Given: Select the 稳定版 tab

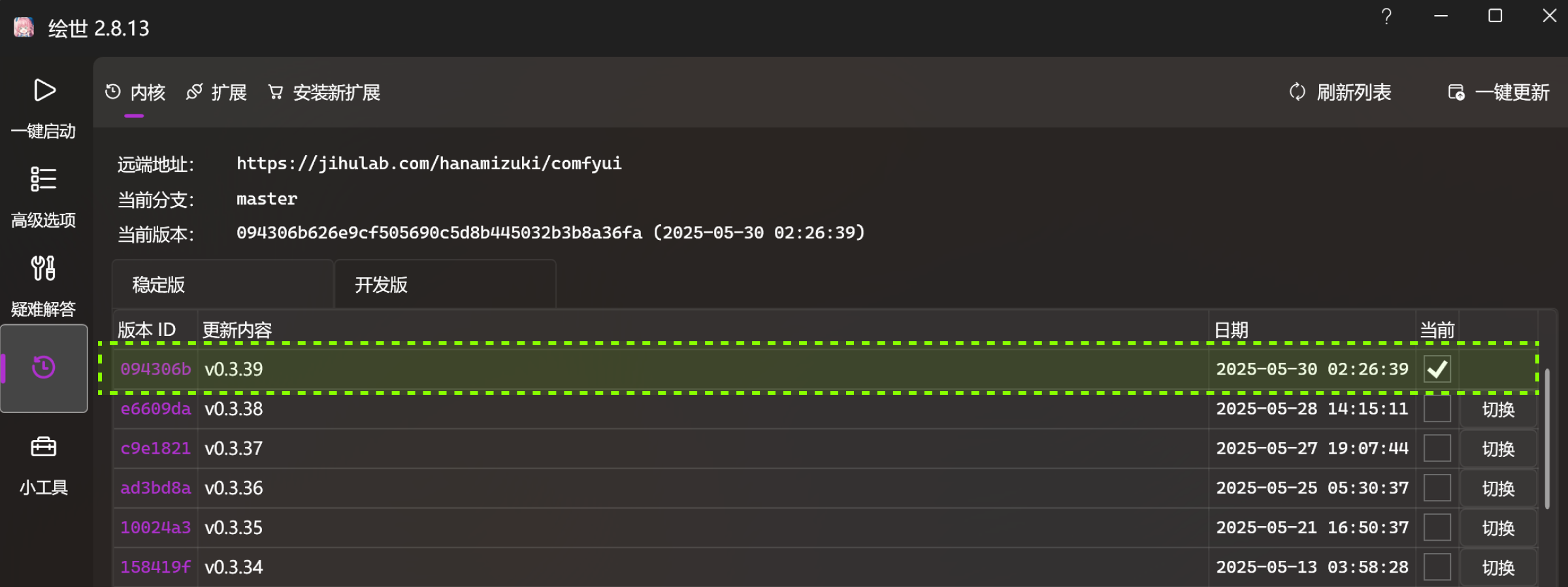Looking at the screenshot, I should click(223, 284).
